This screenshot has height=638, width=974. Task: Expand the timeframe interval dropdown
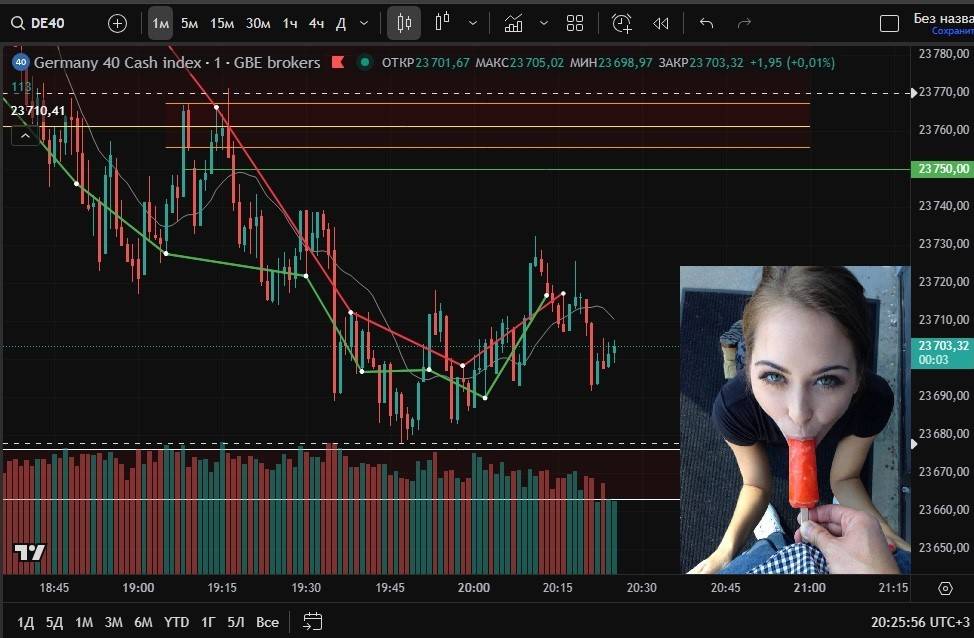click(x=363, y=23)
